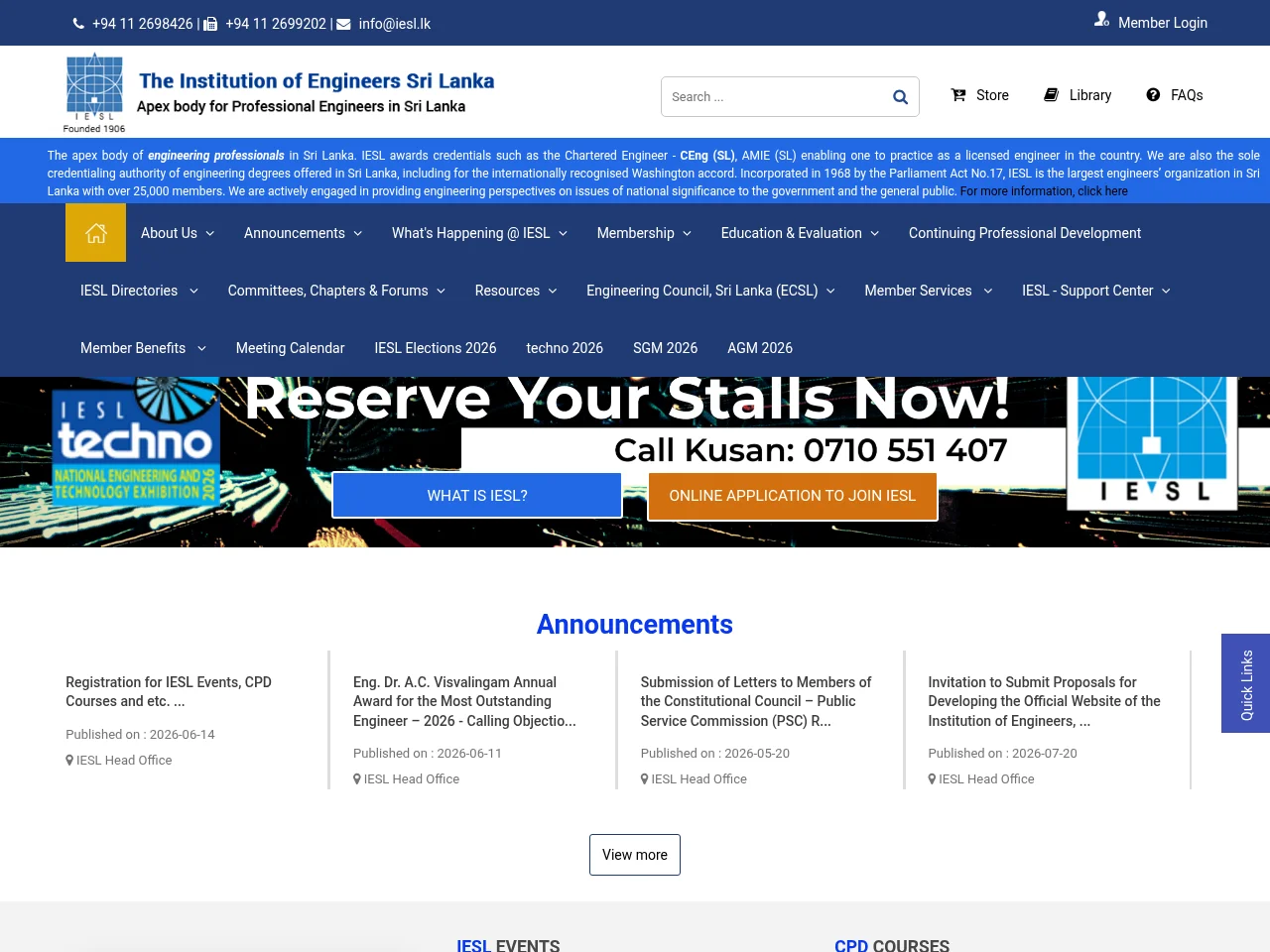Click the Store cart icon
The width and height of the screenshot is (1270, 952).
pos(958,95)
